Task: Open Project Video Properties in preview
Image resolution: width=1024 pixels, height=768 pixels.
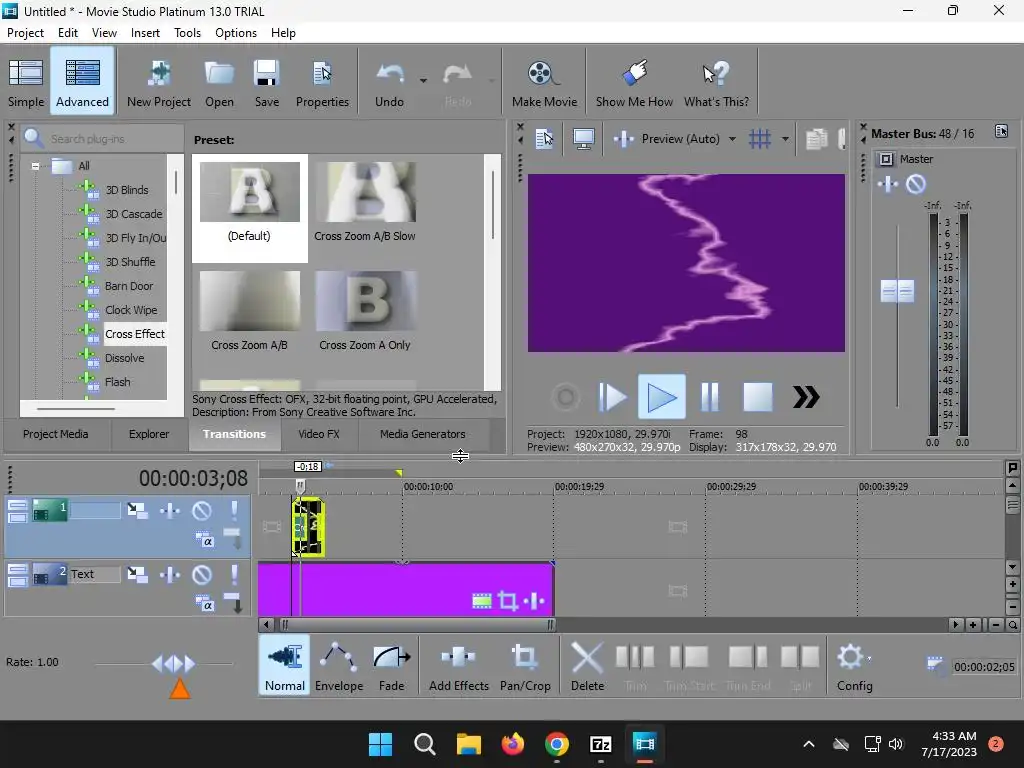Action: point(543,138)
